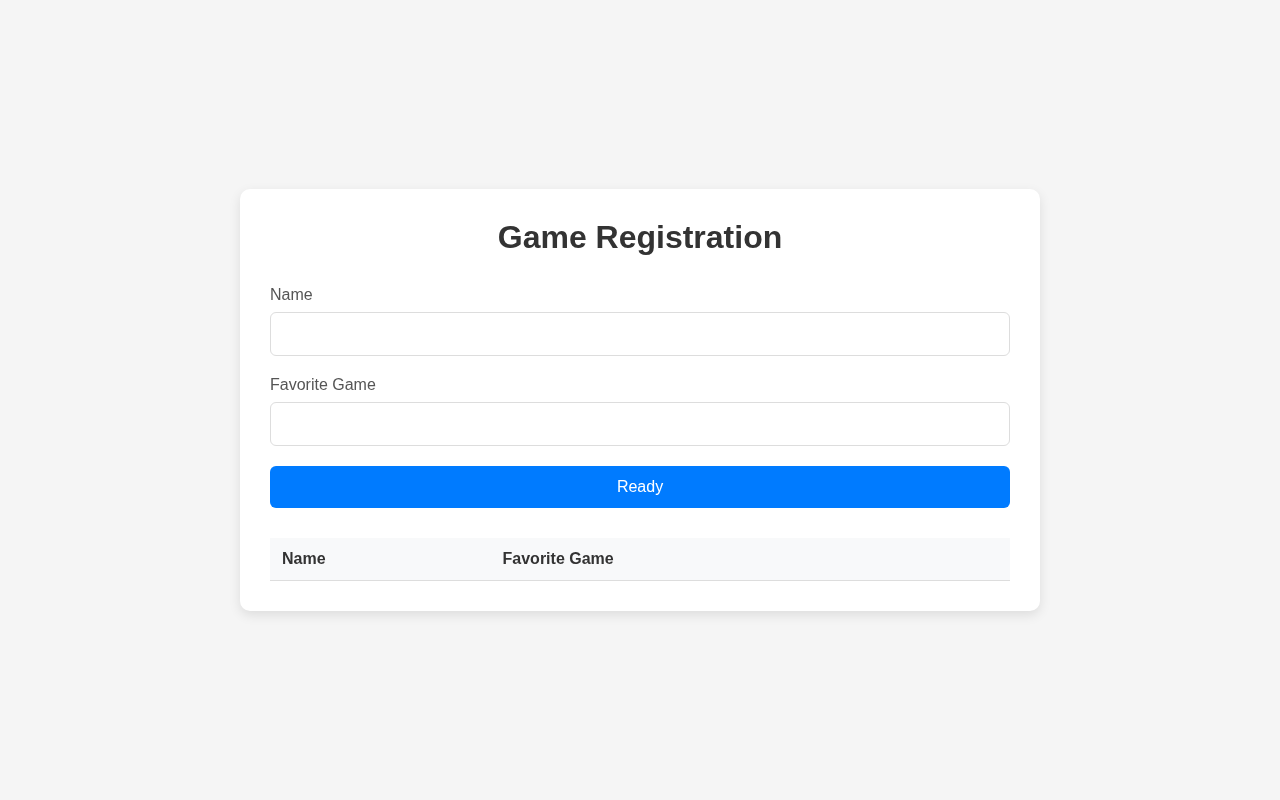Select the Favorite Game column header

pos(558,559)
